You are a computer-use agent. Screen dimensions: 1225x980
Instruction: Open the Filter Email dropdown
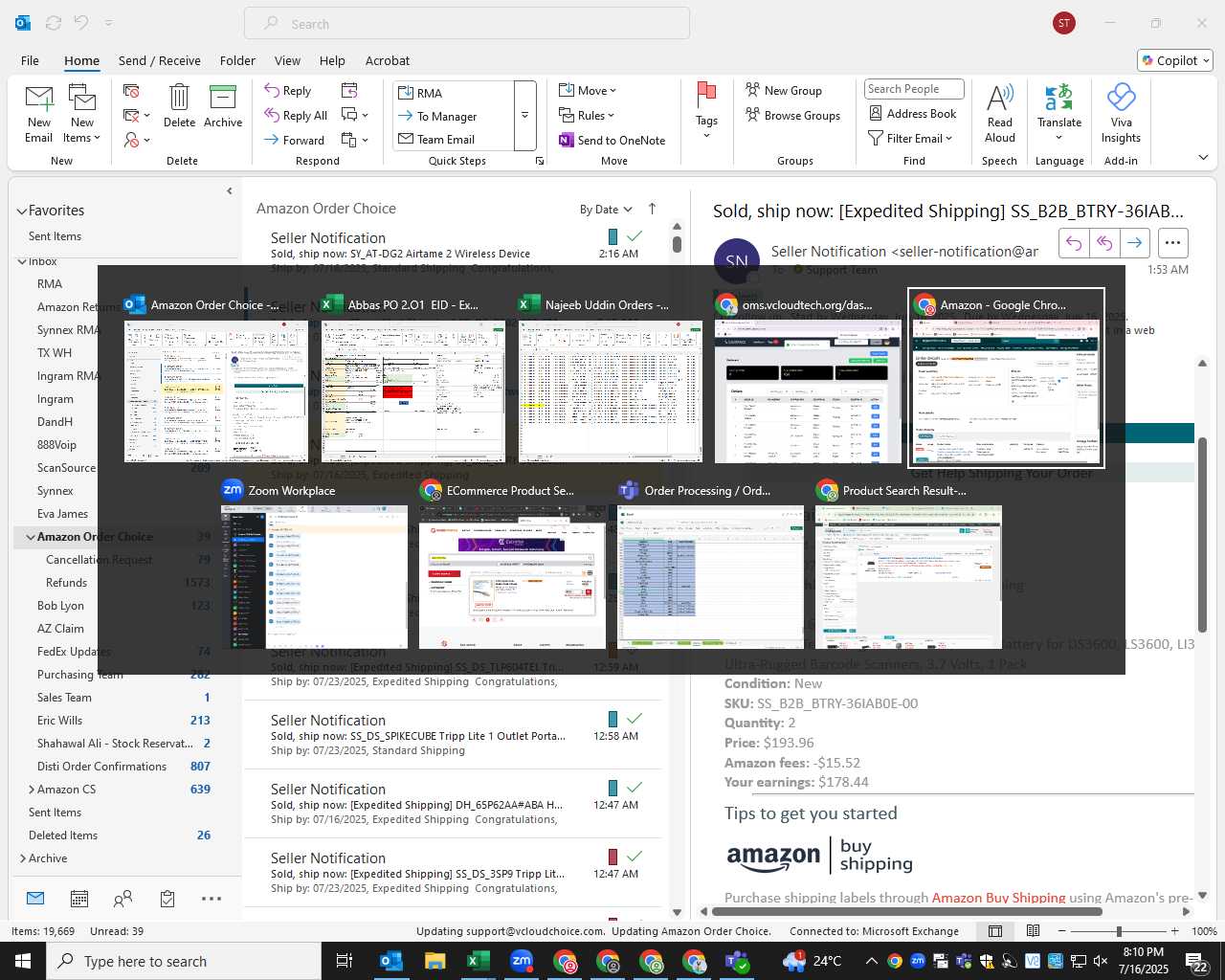(910, 138)
